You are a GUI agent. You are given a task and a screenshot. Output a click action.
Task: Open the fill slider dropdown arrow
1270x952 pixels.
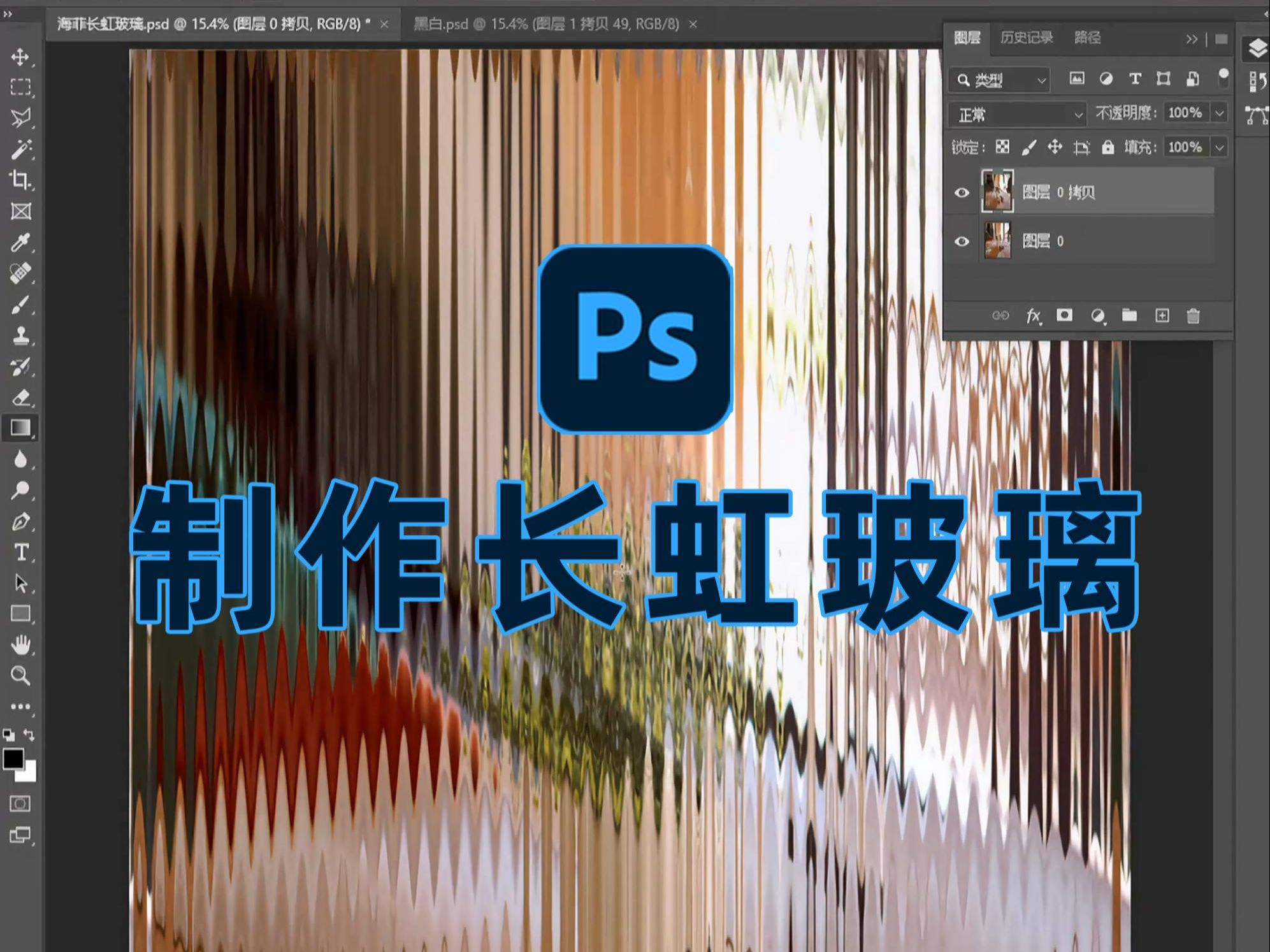[1219, 147]
